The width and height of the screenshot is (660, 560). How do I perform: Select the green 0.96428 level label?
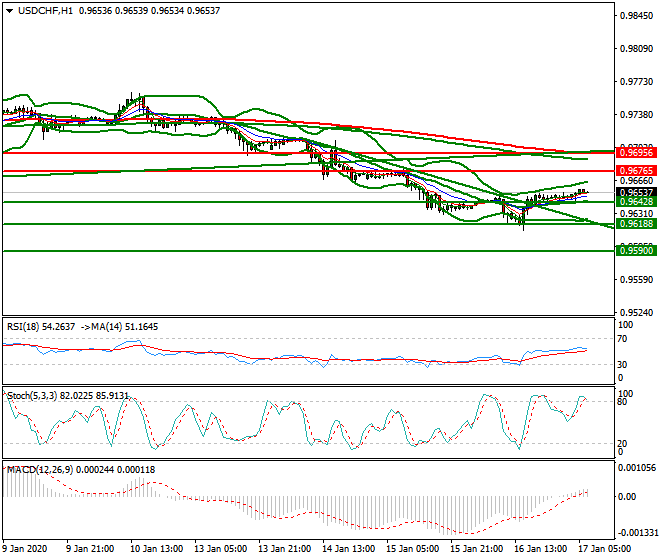(x=636, y=202)
